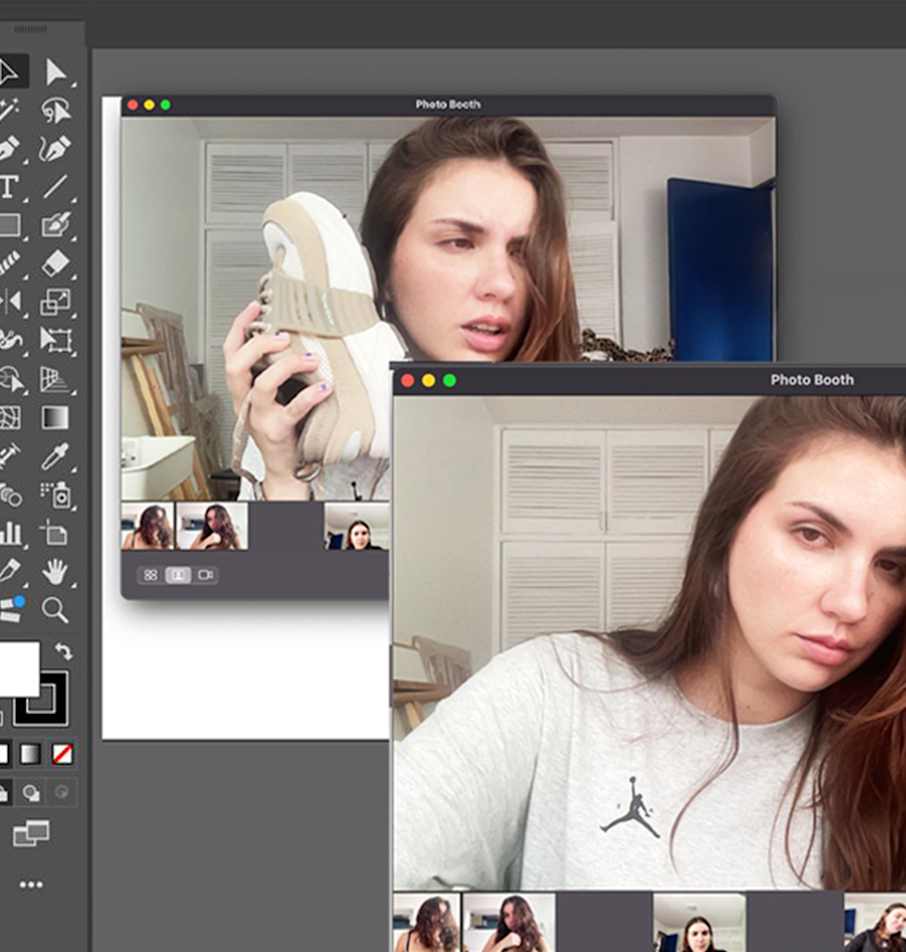Select the Lasso tool

click(x=56, y=111)
